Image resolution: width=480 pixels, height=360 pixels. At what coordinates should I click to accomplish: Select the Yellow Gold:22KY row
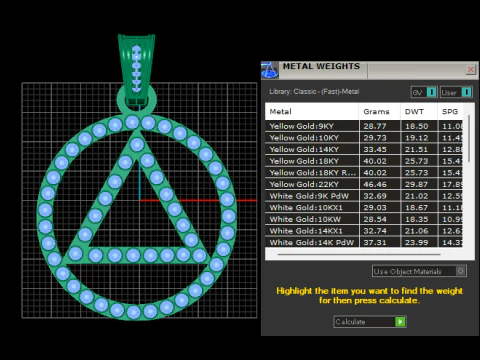[364, 184]
